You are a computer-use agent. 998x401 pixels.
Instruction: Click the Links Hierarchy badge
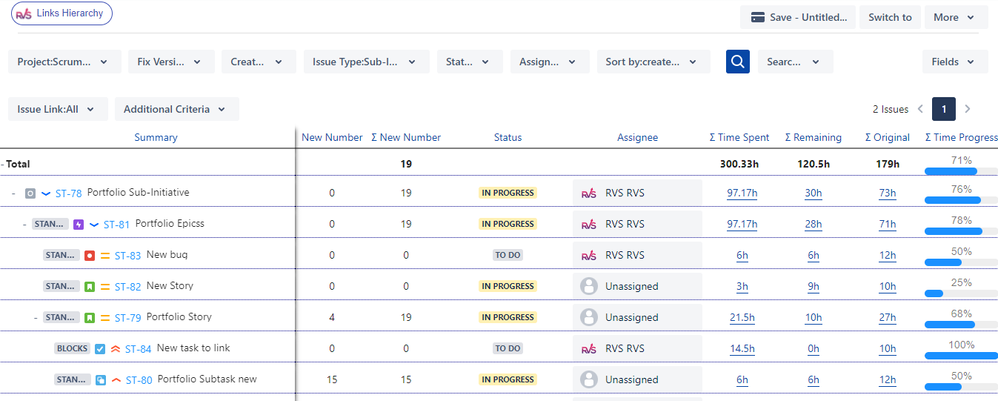click(62, 13)
